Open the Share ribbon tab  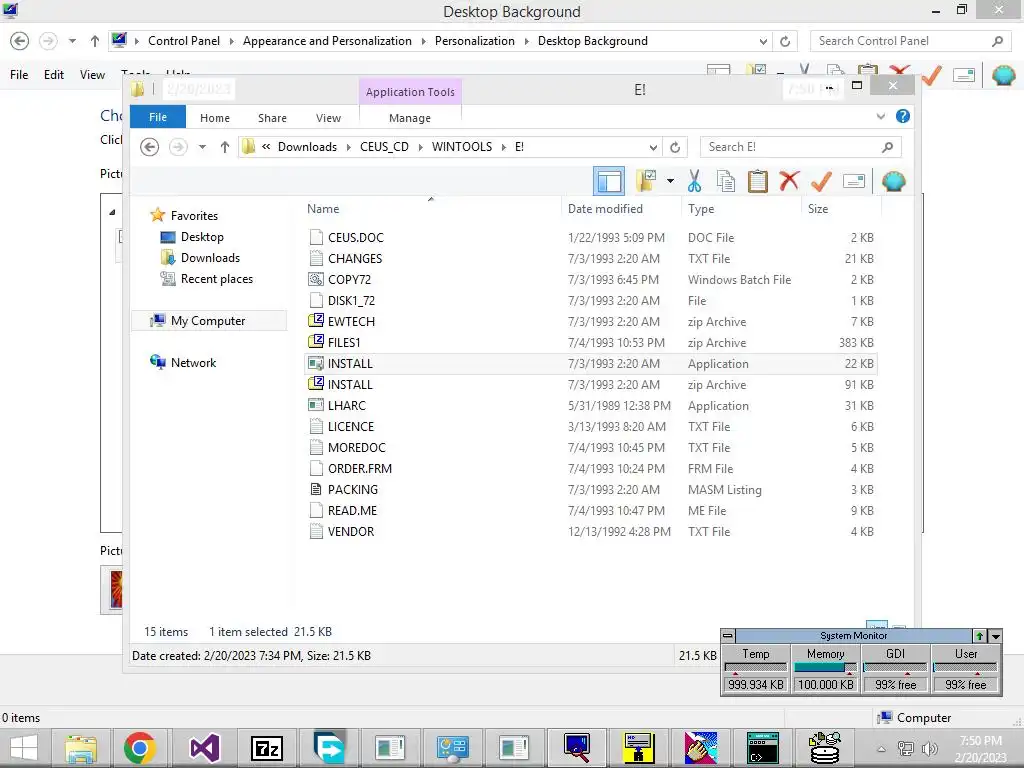[x=272, y=118]
